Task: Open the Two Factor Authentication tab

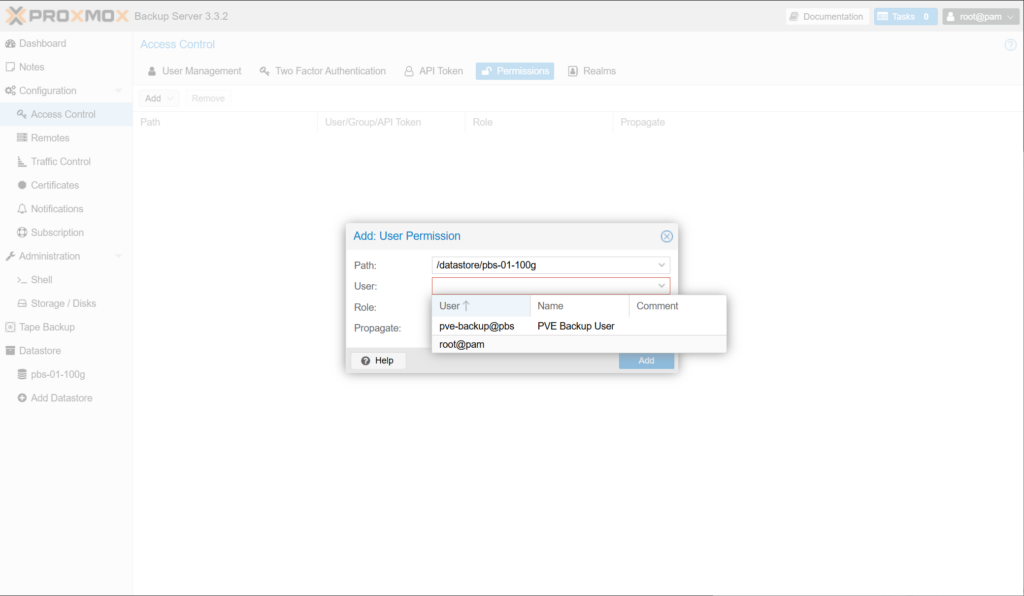Action: [322, 71]
